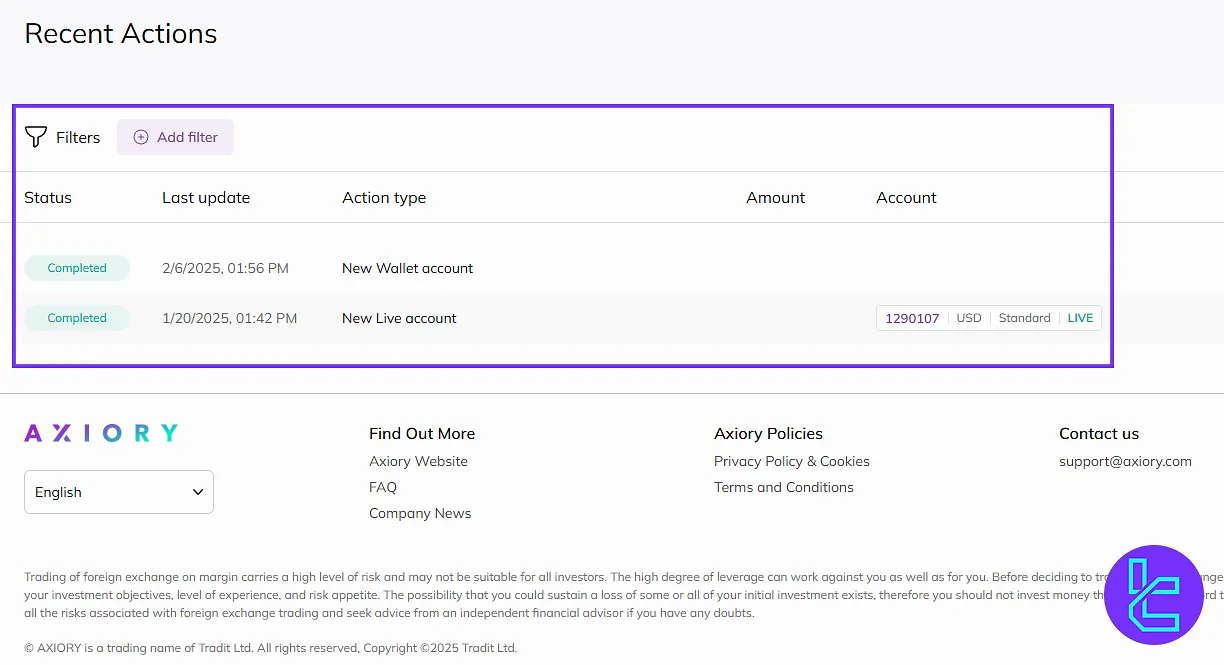The image size is (1224, 665).
Task: Click the Find Out More heading
Action: [422, 433]
